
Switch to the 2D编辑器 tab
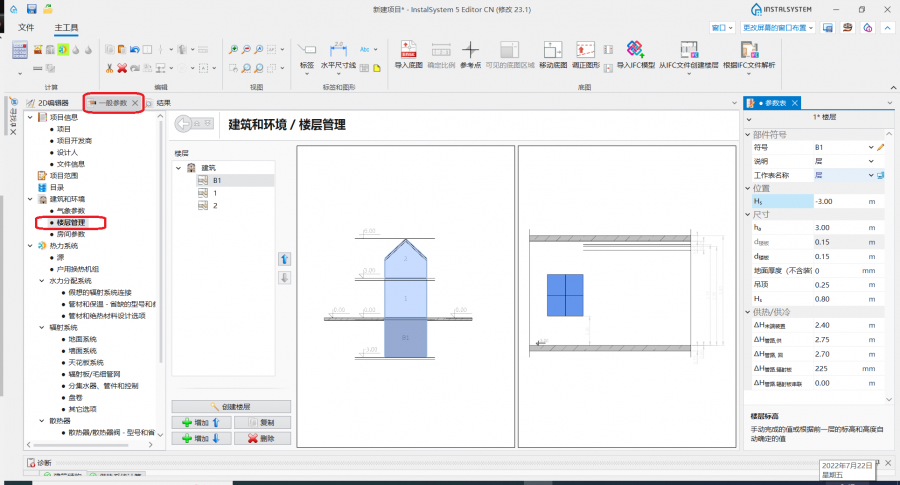tap(50, 102)
